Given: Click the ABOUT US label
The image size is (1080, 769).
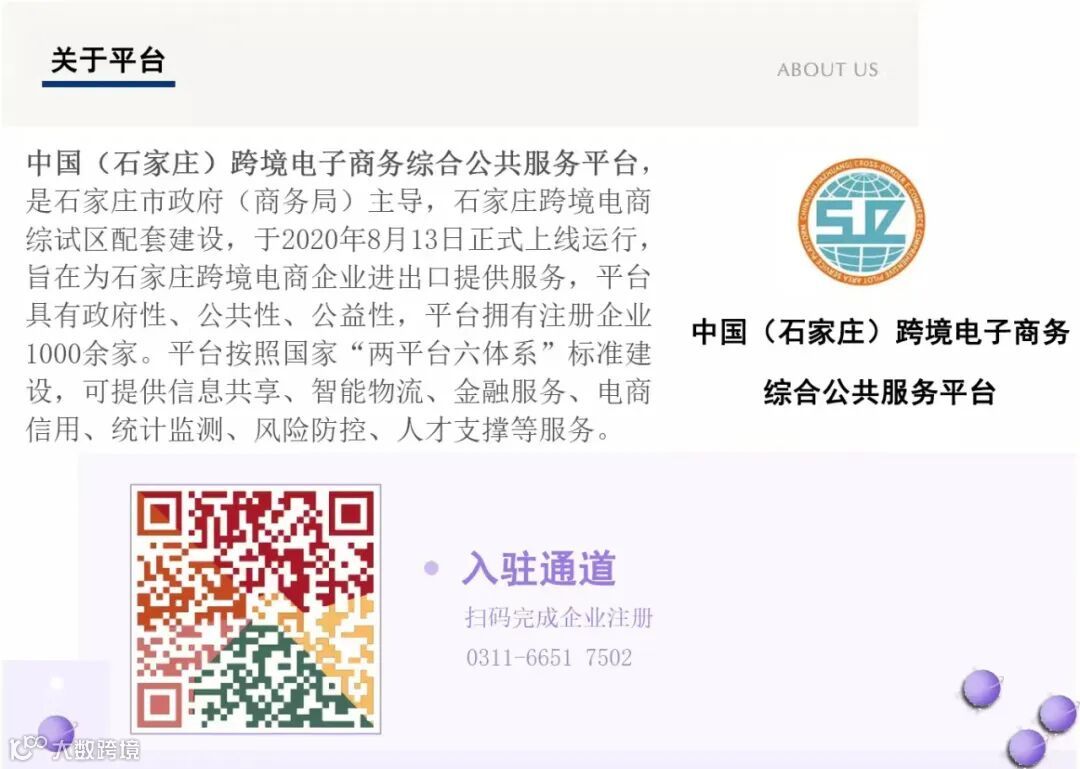Looking at the screenshot, I should pyautogui.click(x=828, y=70).
